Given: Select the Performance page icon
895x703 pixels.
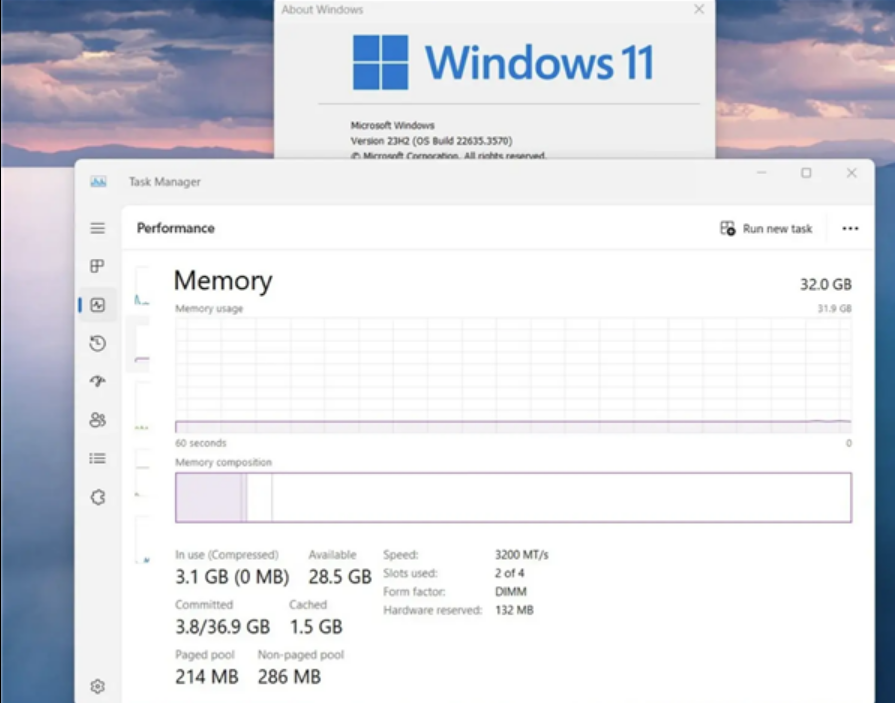Looking at the screenshot, I should 98,305.
